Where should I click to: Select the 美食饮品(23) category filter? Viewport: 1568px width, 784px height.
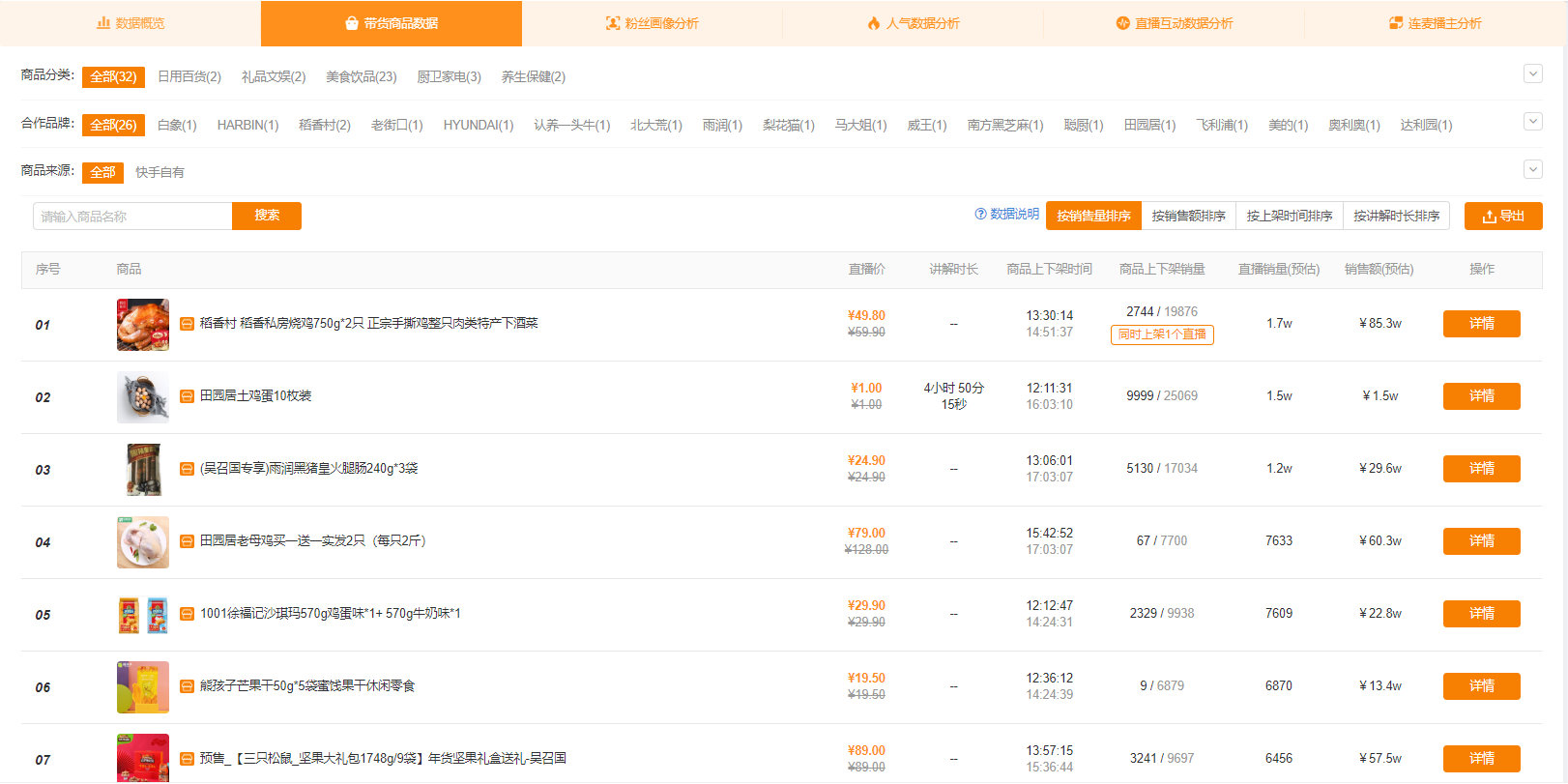pyautogui.click(x=361, y=77)
